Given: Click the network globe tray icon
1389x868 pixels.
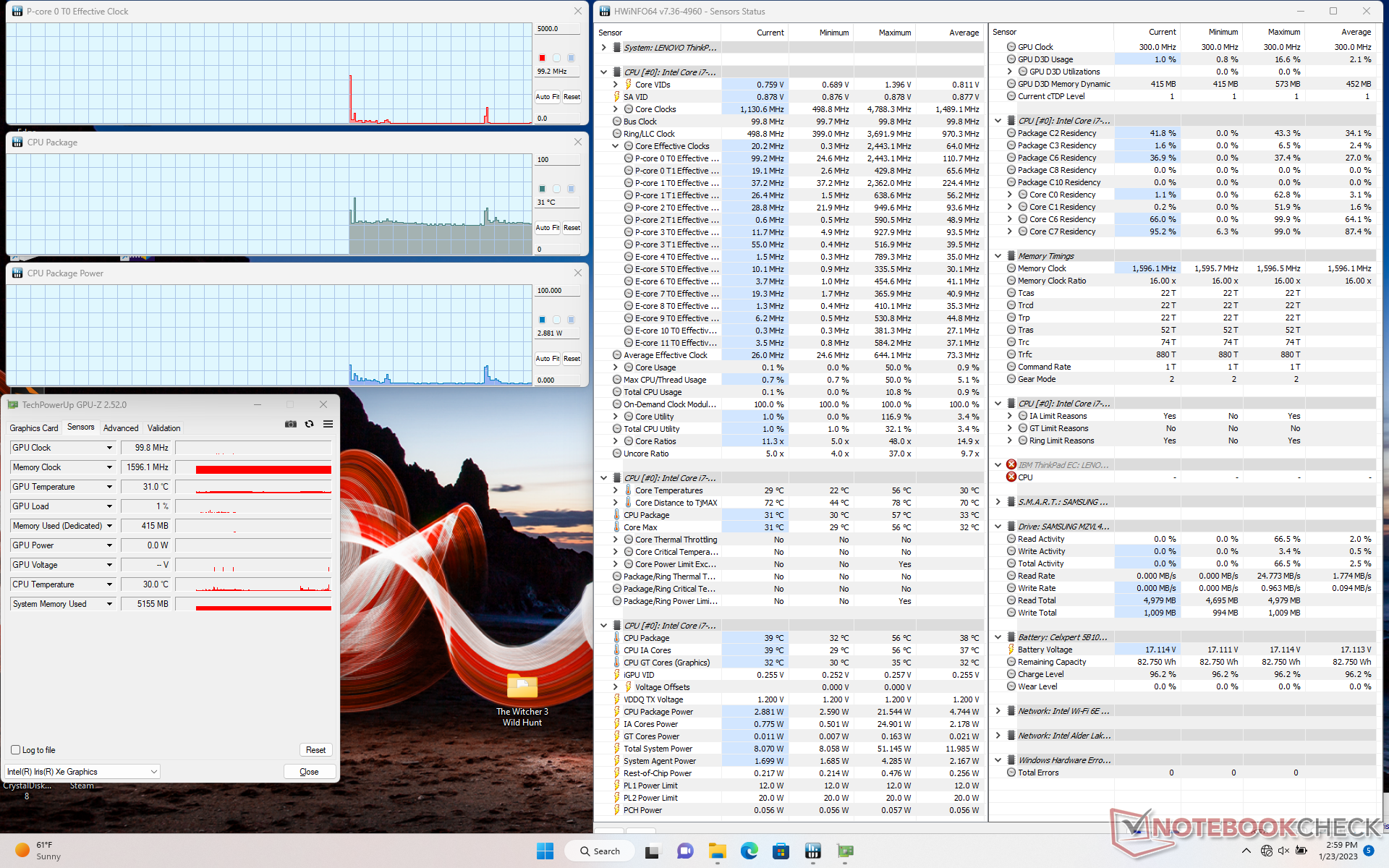Looking at the screenshot, I should (1267, 851).
